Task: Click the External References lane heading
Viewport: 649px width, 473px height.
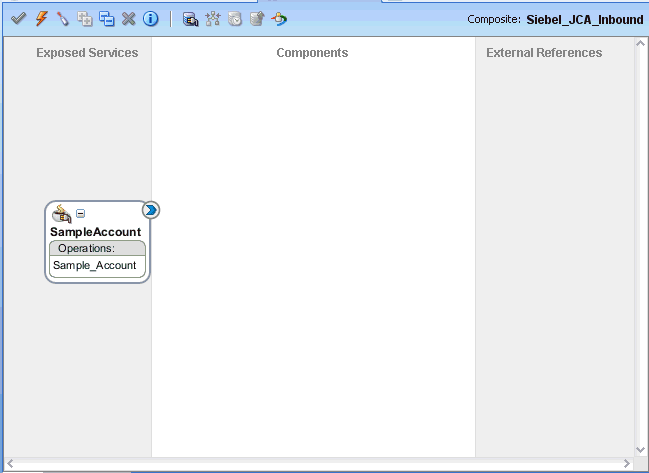Action: (544, 53)
